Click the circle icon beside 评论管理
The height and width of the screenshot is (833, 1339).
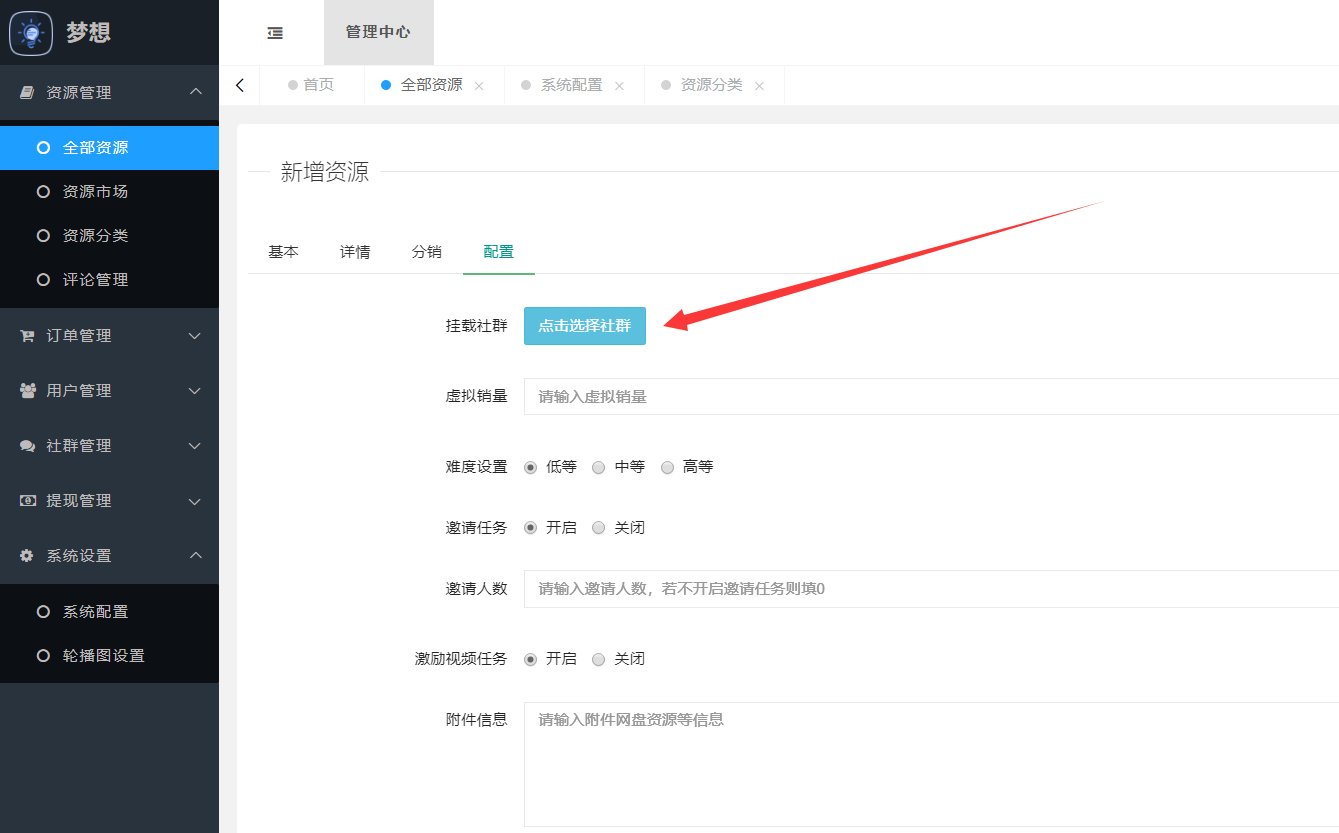pos(43,280)
